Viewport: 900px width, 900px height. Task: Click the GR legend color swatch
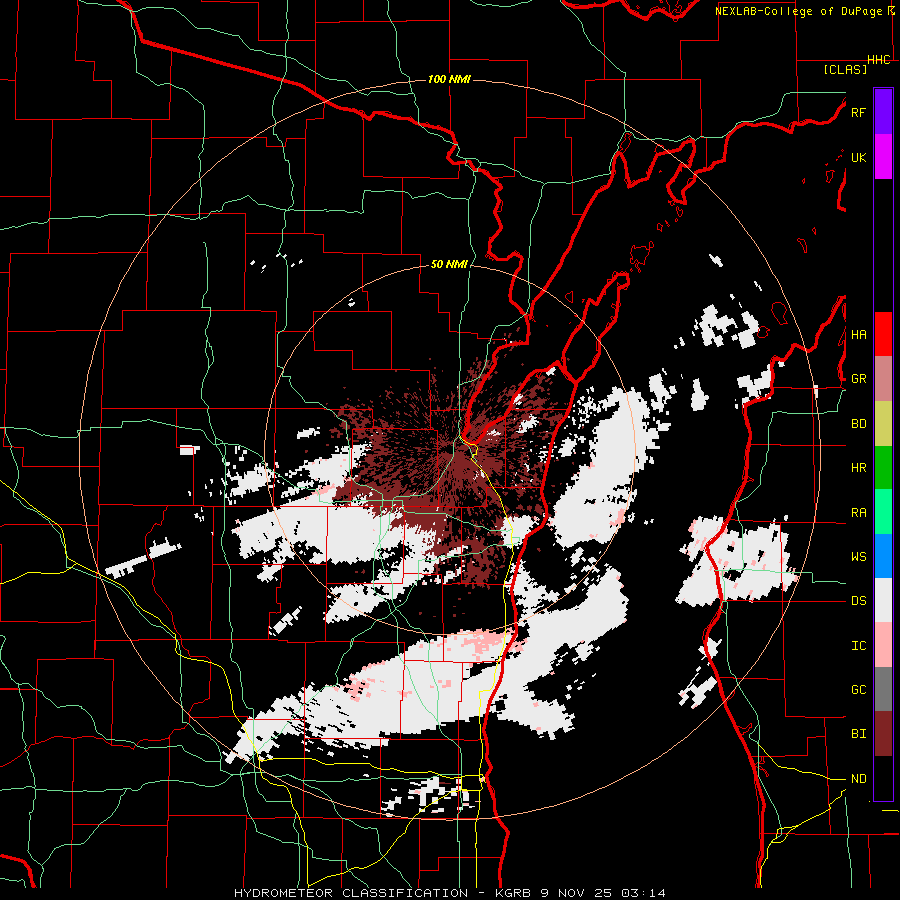pyautogui.click(x=883, y=379)
